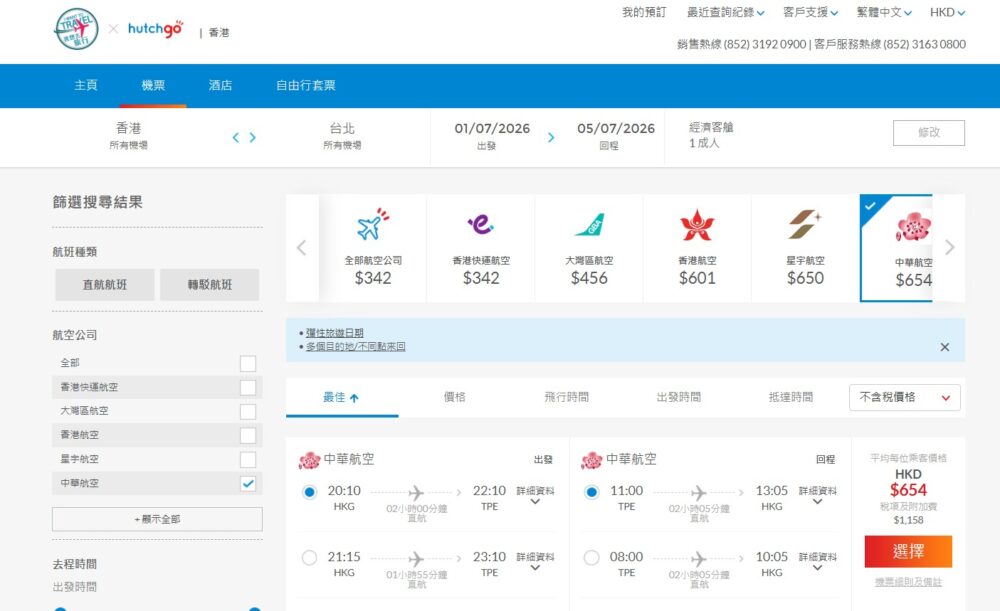Show next airlines in the carousel

950,247
